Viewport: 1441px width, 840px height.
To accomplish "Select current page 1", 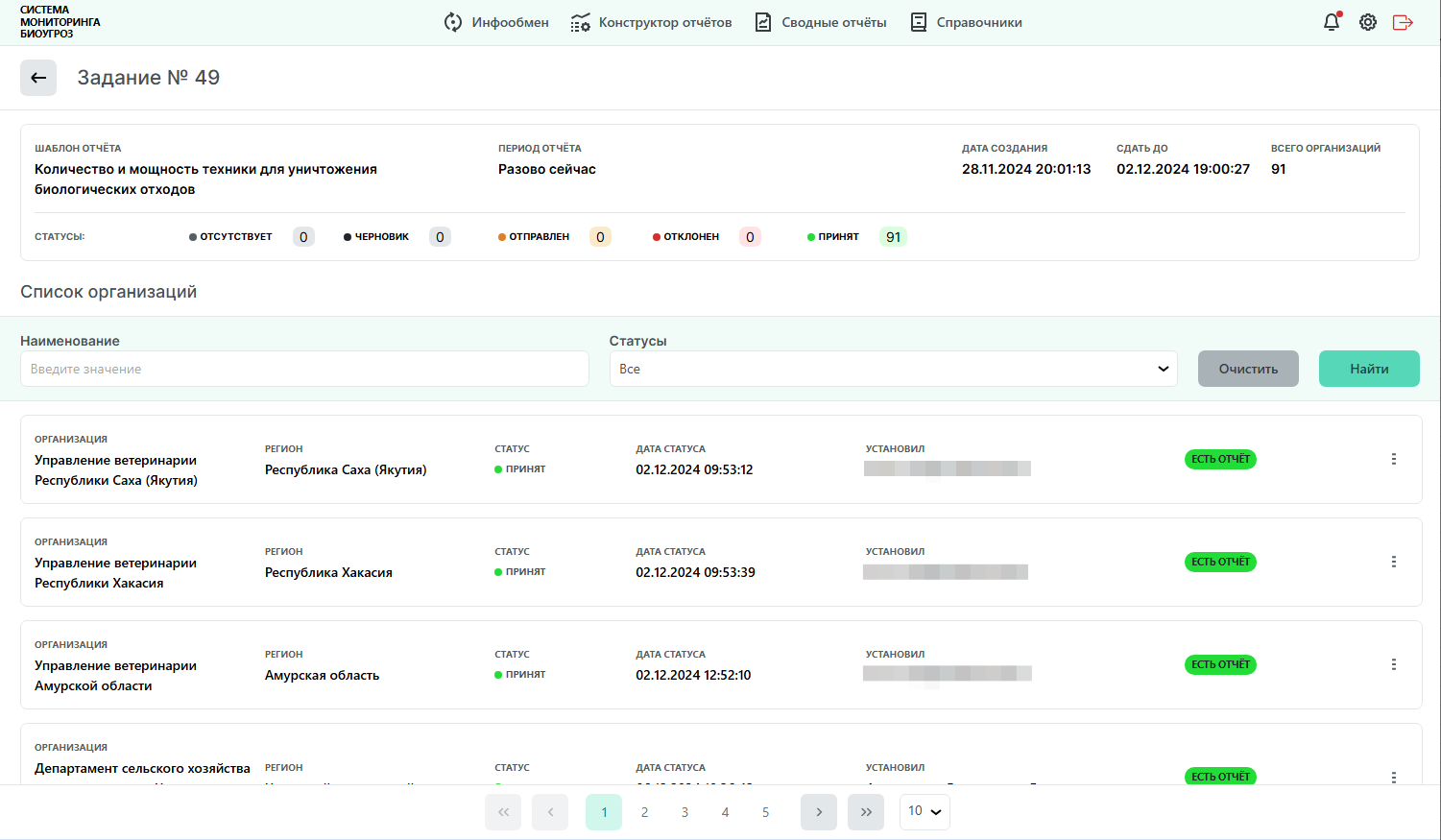I will click(604, 812).
